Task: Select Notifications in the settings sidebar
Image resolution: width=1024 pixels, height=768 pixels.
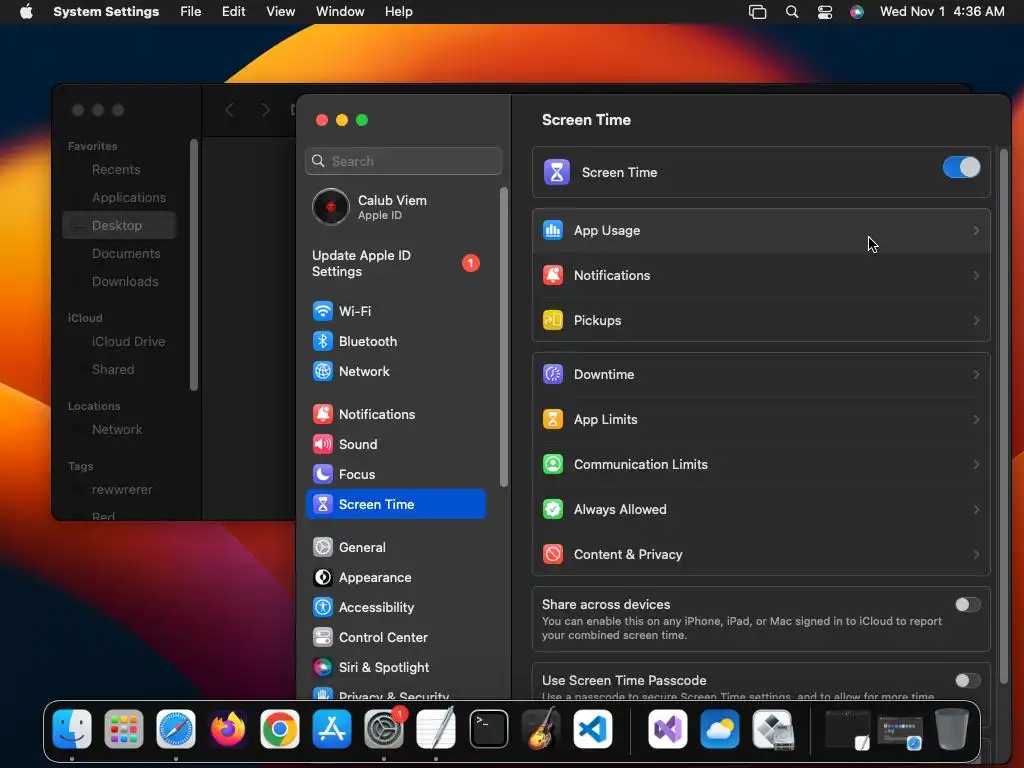Action: pyautogui.click(x=396, y=414)
